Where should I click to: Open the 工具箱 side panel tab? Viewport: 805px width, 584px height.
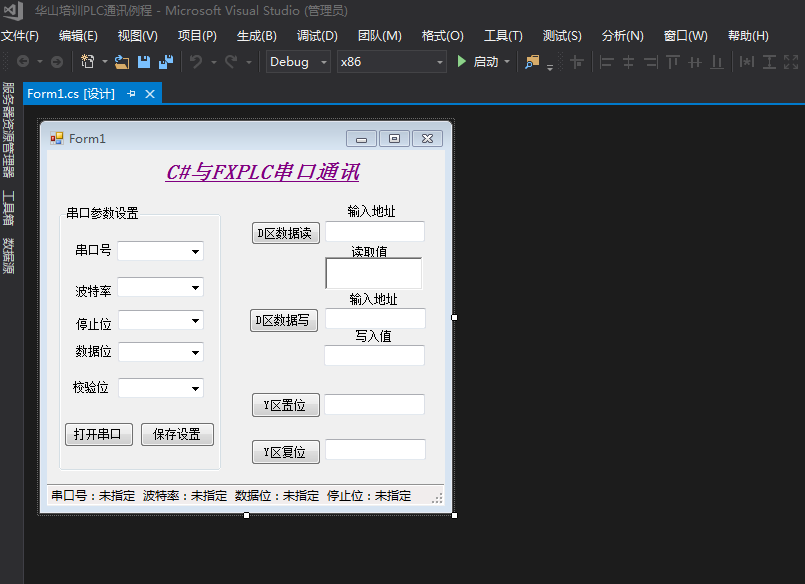click(x=8, y=208)
